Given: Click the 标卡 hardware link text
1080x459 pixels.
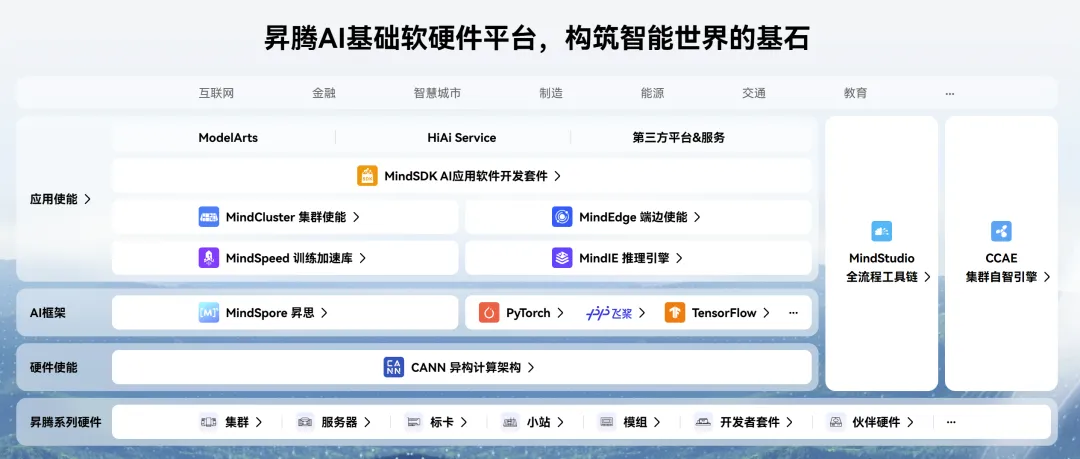Looking at the screenshot, I should (x=442, y=422).
